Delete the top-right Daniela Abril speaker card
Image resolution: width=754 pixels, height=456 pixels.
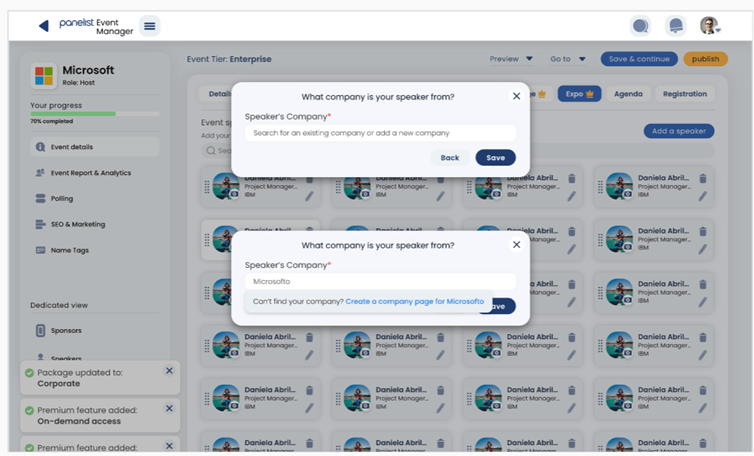click(x=703, y=178)
